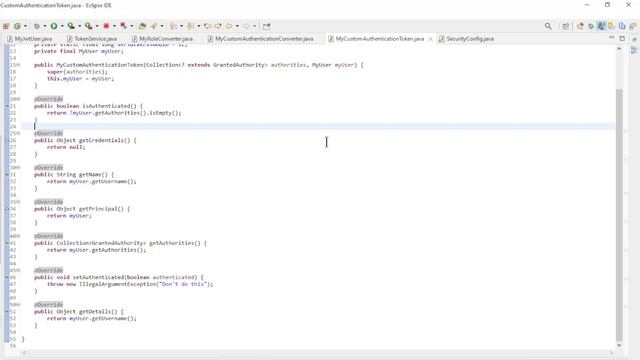Switch to the TokenService.java tab
The image size is (640, 360).
click(x=92, y=39)
